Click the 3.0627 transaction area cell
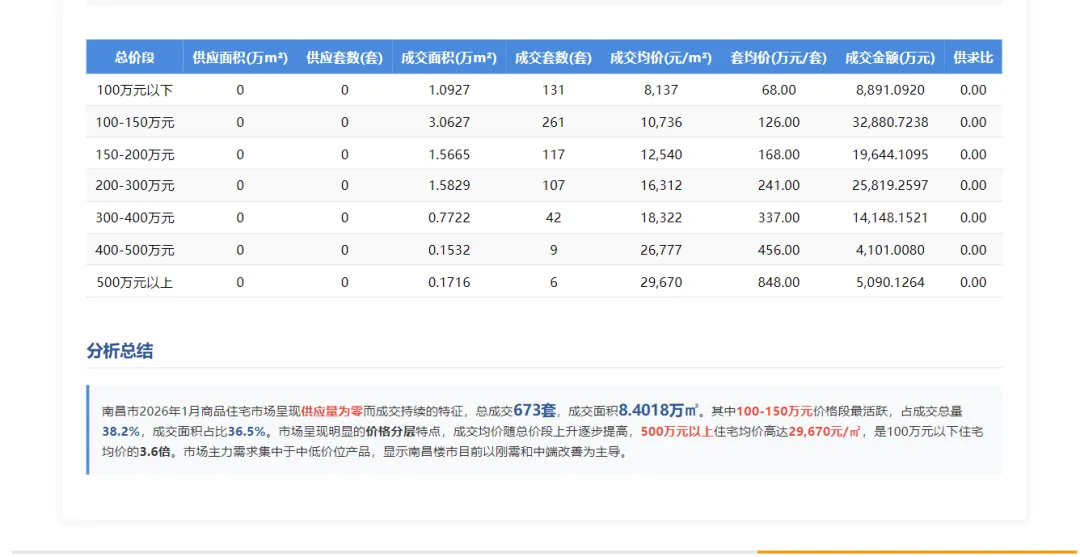The height and width of the screenshot is (557, 1080). [449, 123]
